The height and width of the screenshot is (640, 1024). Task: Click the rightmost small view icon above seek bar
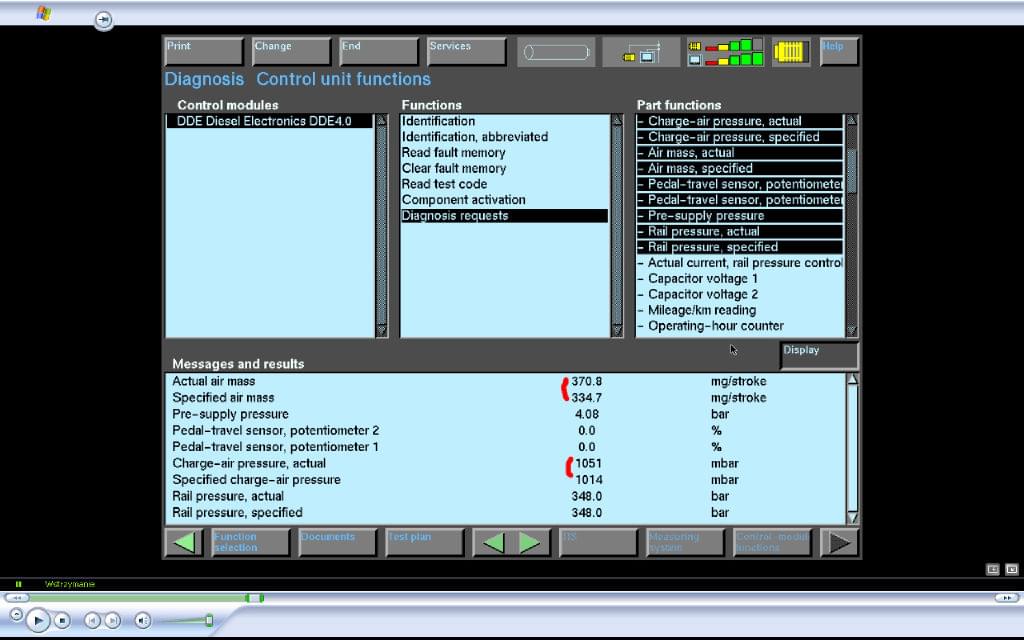tap(1012, 569)
